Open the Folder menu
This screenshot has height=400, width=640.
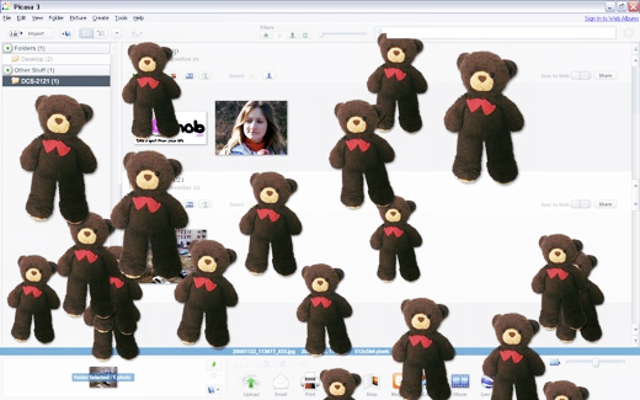(x=56, y=18)
